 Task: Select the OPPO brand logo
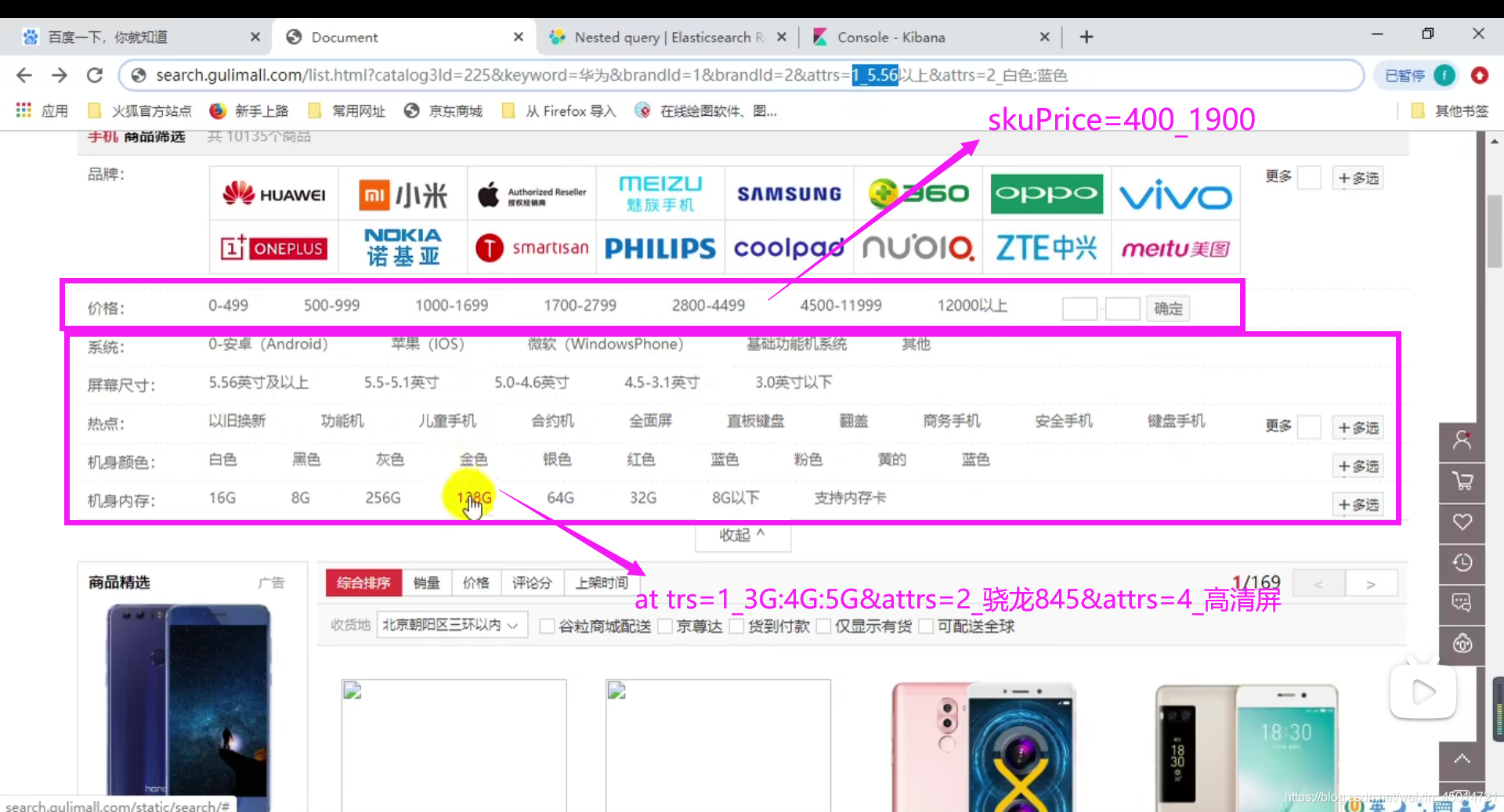[x=1047, y=194]
